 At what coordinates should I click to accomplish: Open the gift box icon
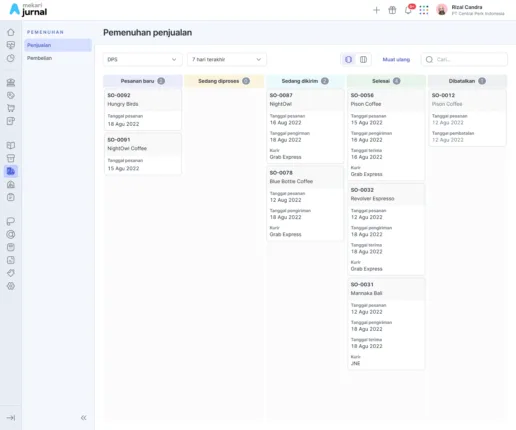pyautogui.click(x=392, y=10)
